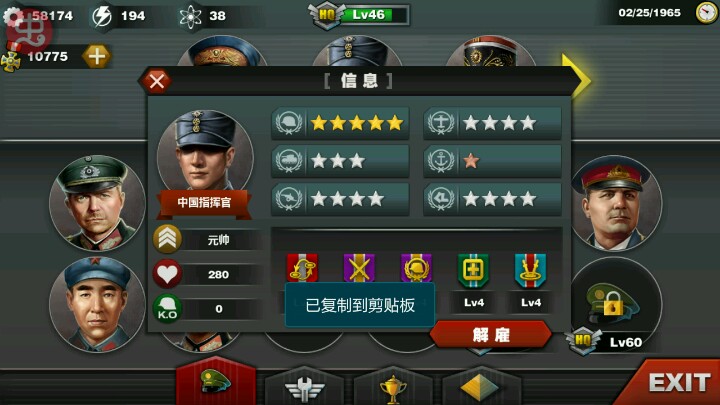Open the wrench upgrade tab
Viewport: 720px width, 405px height.
click(304, 387)
